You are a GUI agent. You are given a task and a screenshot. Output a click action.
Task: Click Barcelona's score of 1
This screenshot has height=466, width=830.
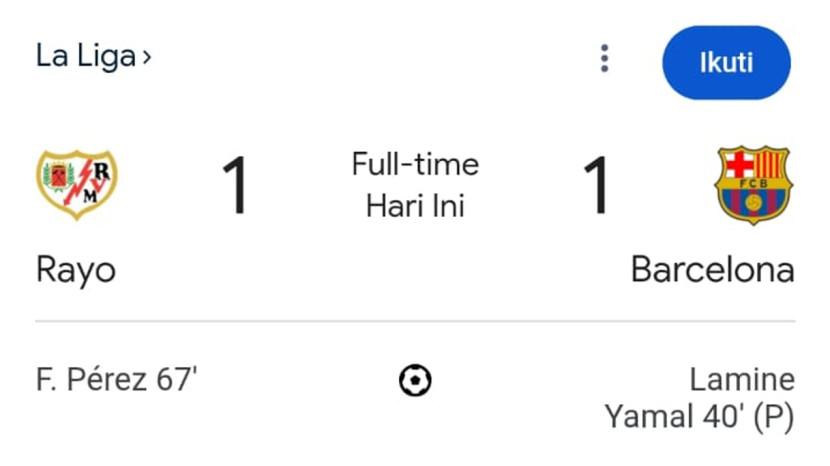tap(597, 187)
